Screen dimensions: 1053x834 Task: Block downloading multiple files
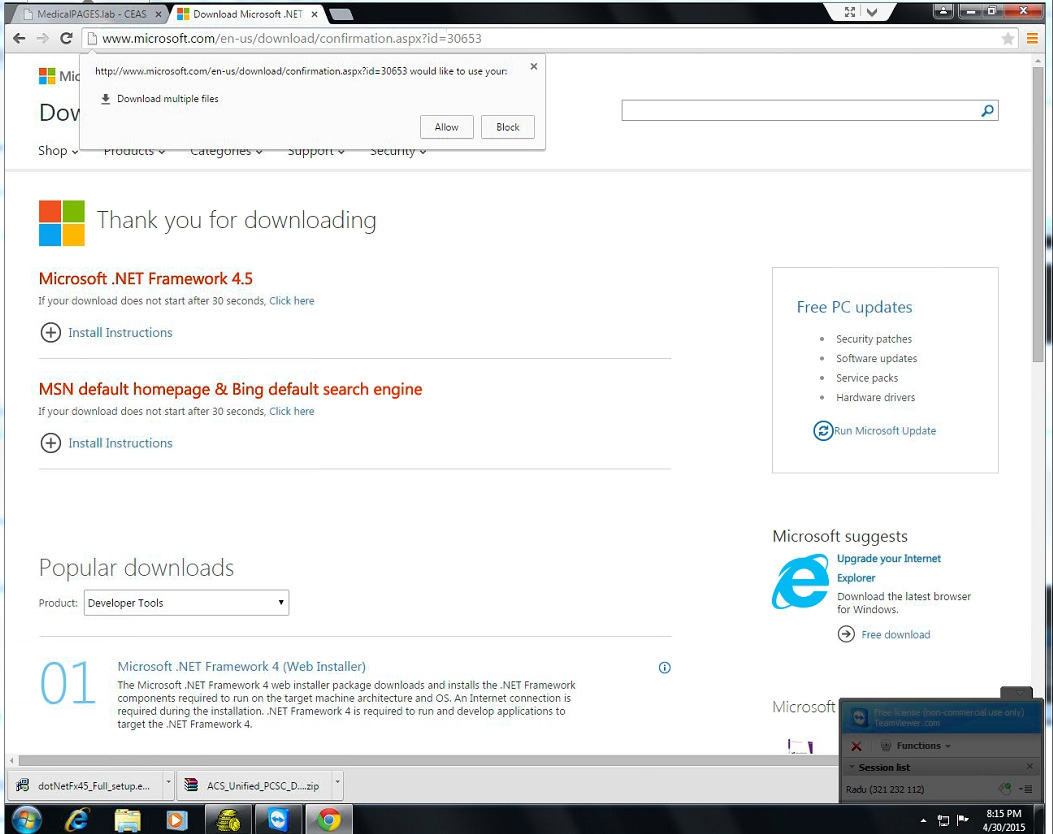coord(508,127)
